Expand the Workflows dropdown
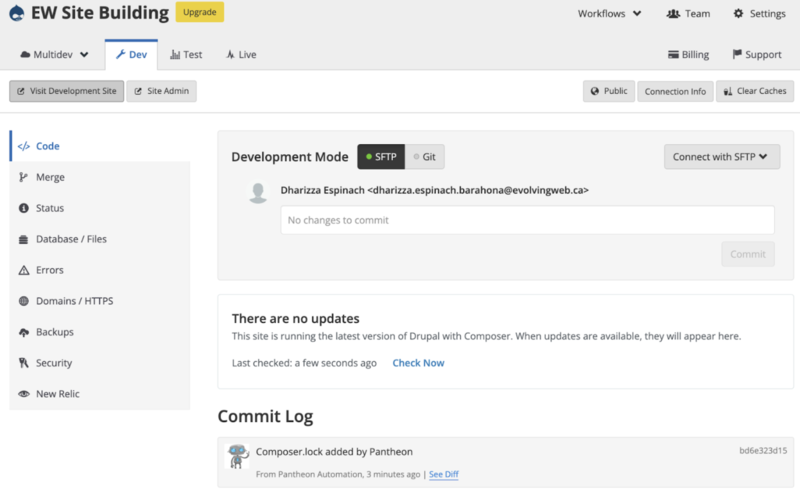 click(x=609, y=14)
